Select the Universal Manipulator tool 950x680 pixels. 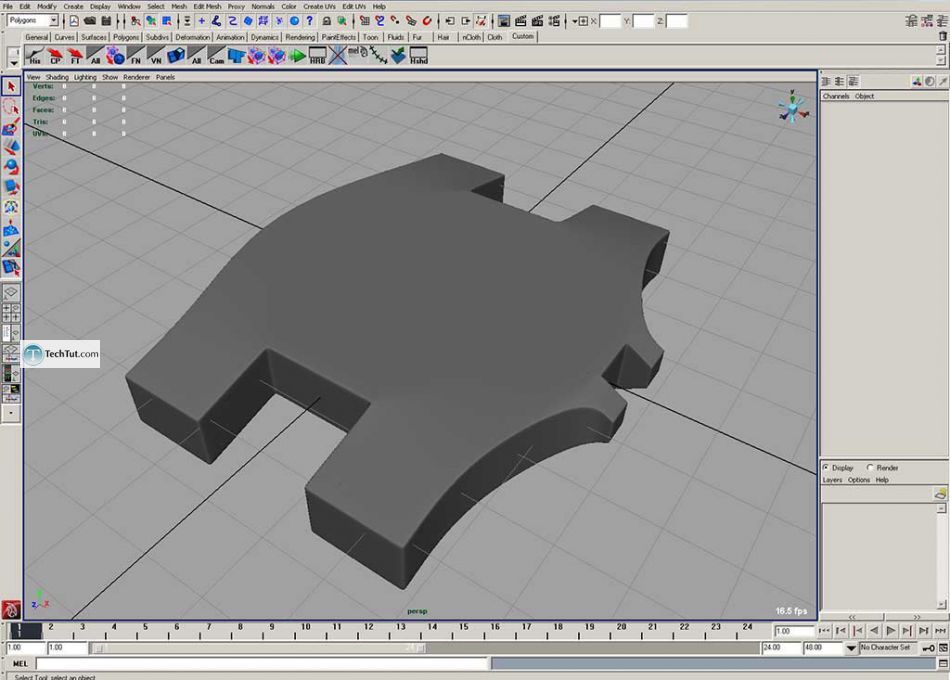(11, 207)
